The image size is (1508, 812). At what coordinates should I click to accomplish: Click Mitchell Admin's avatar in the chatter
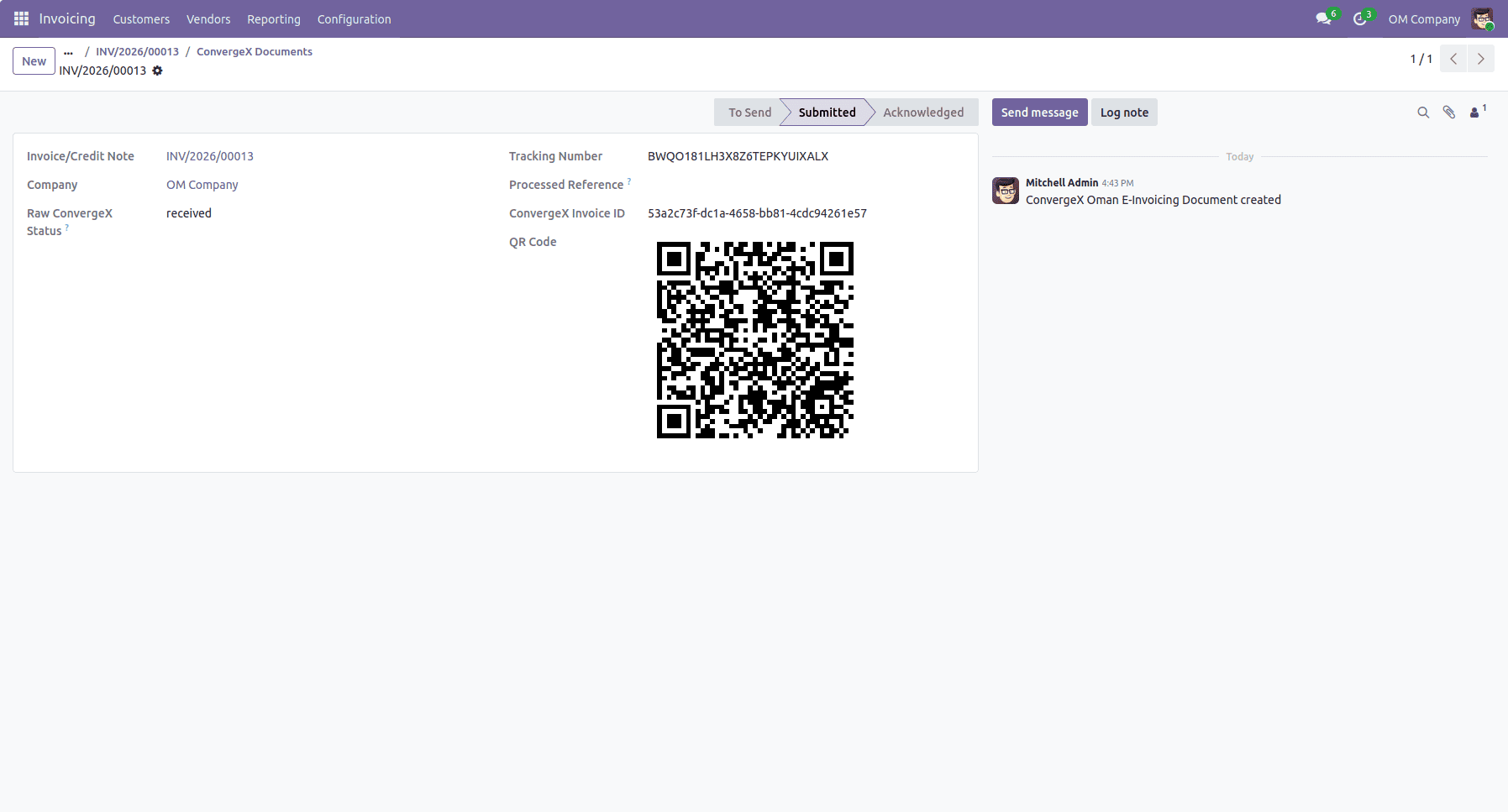coord(1006,191)
